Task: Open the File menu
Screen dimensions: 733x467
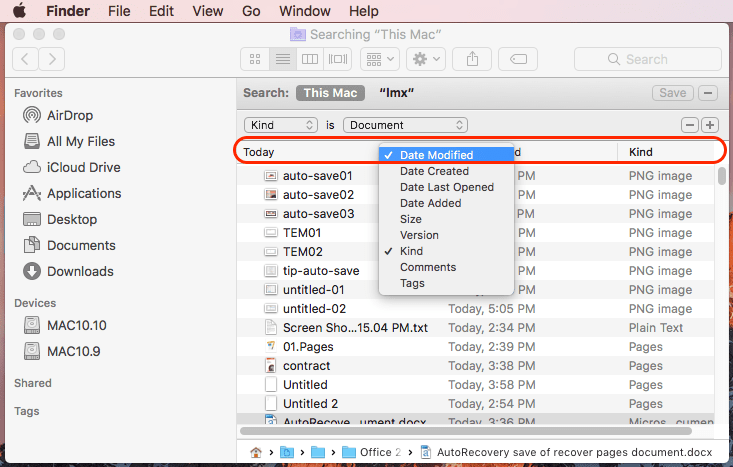Action: [119, 11]
